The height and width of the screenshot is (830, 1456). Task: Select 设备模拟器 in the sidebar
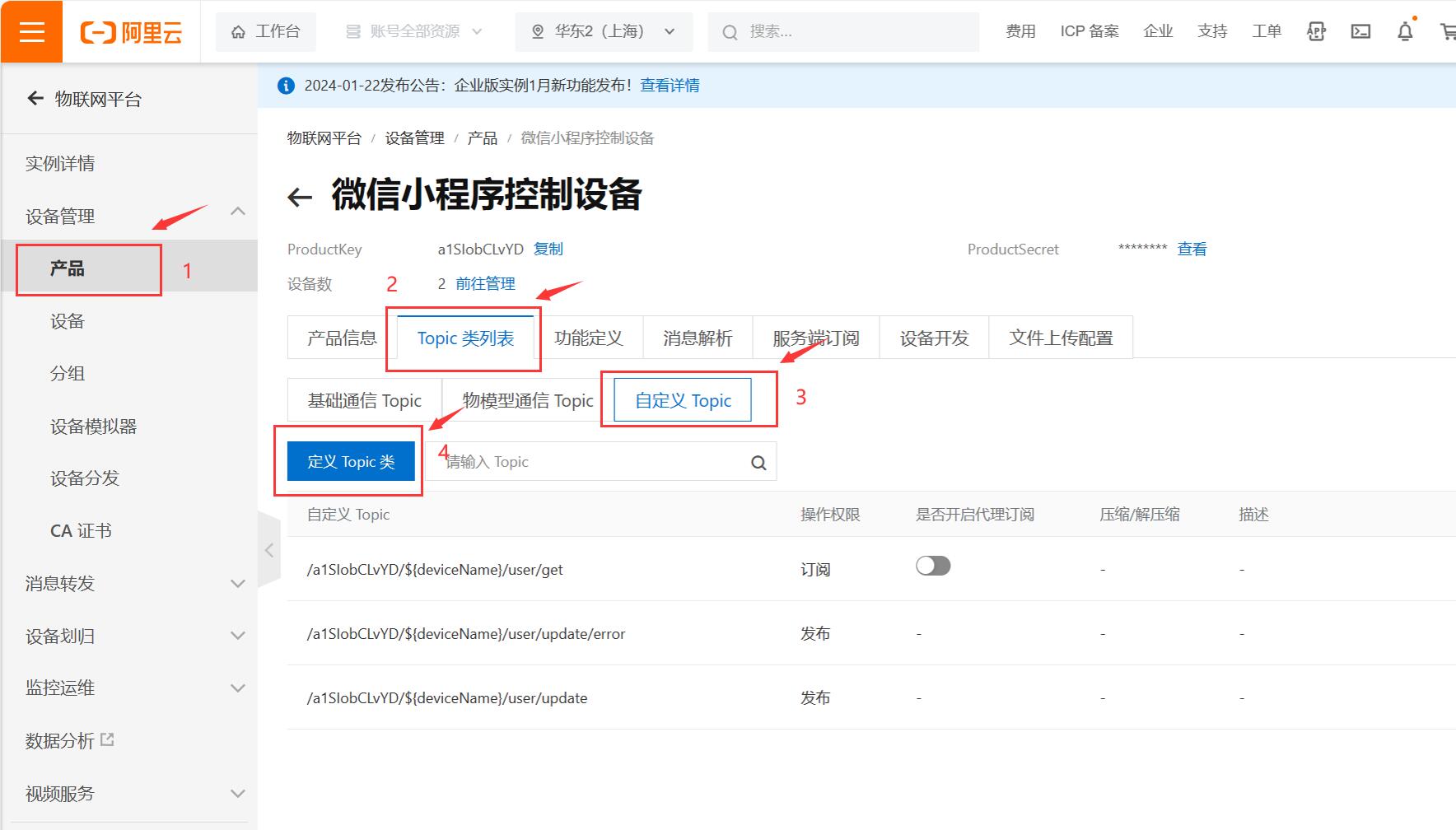click(x=93, y=427)
